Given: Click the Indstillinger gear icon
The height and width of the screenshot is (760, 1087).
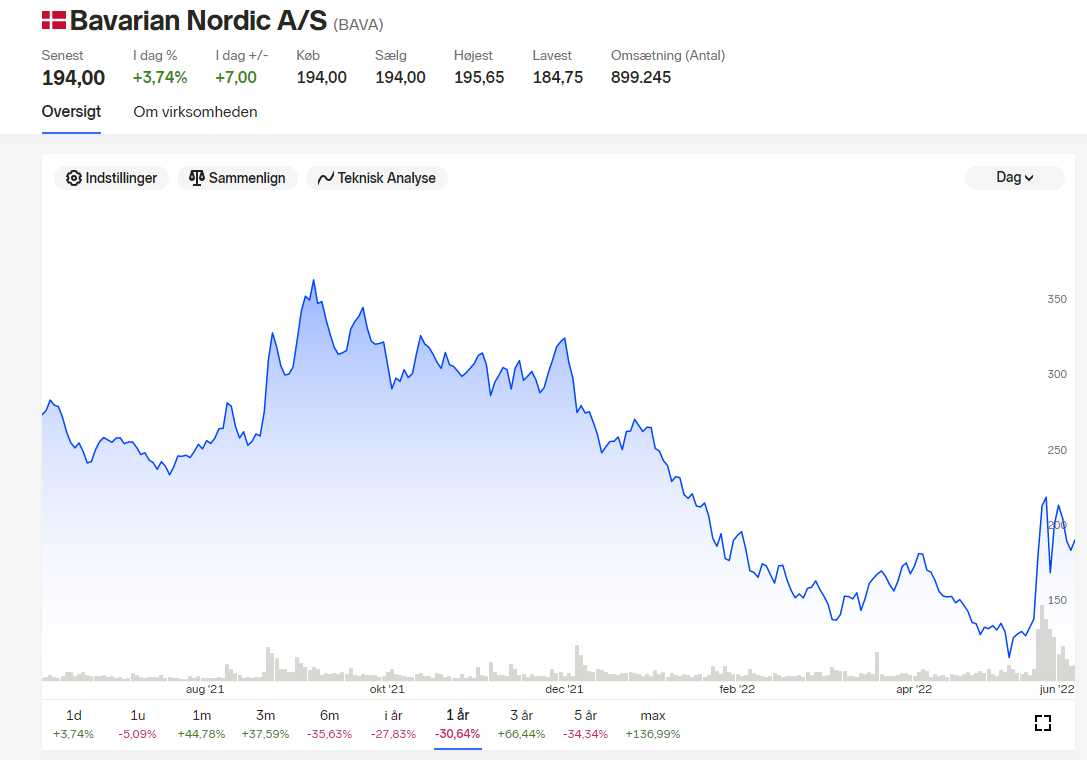Looking at the screenshot, I should tap(73, 178).
